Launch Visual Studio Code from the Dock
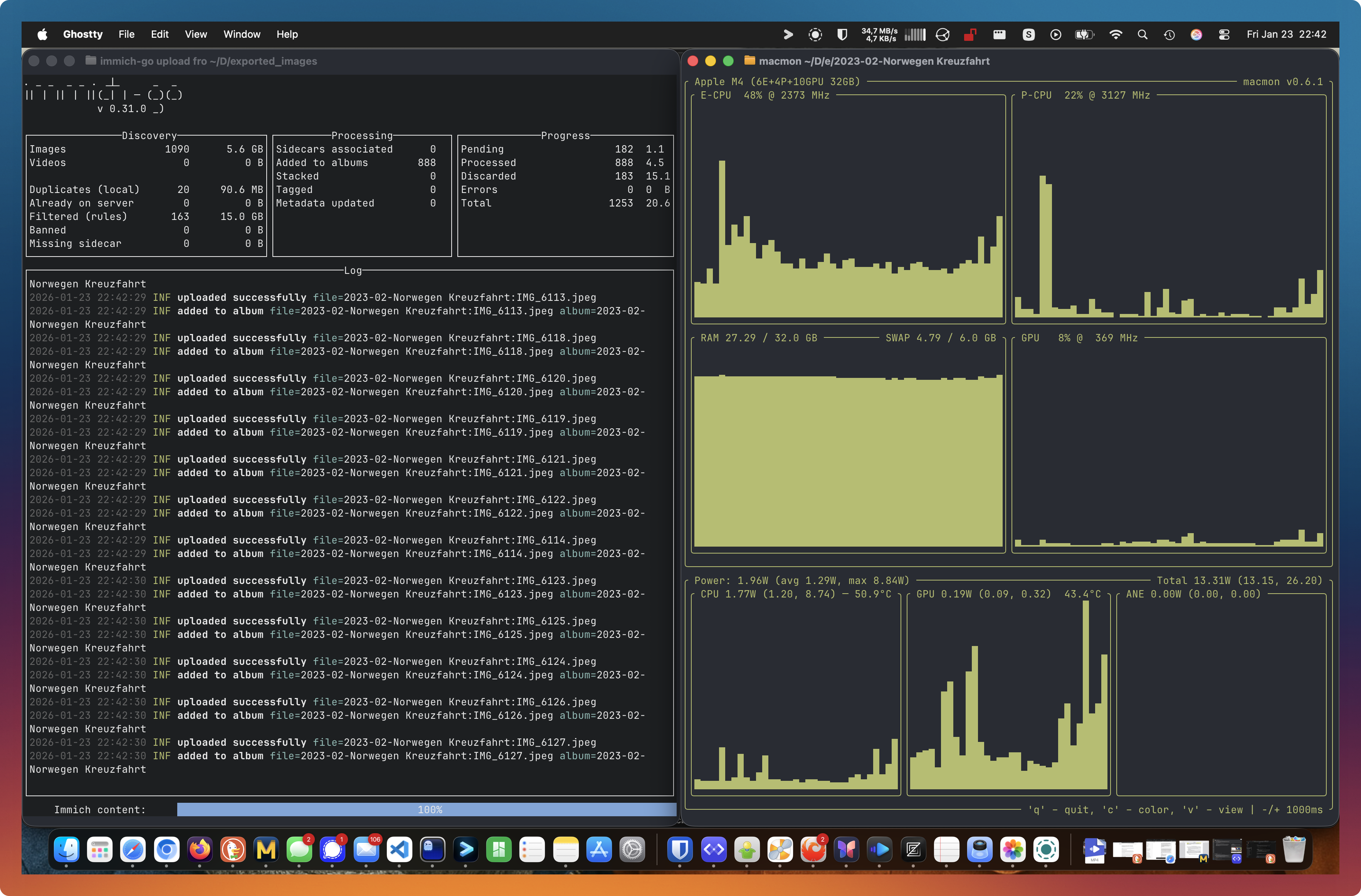This screenshot has width=1361, height=896. pos(399,849)
